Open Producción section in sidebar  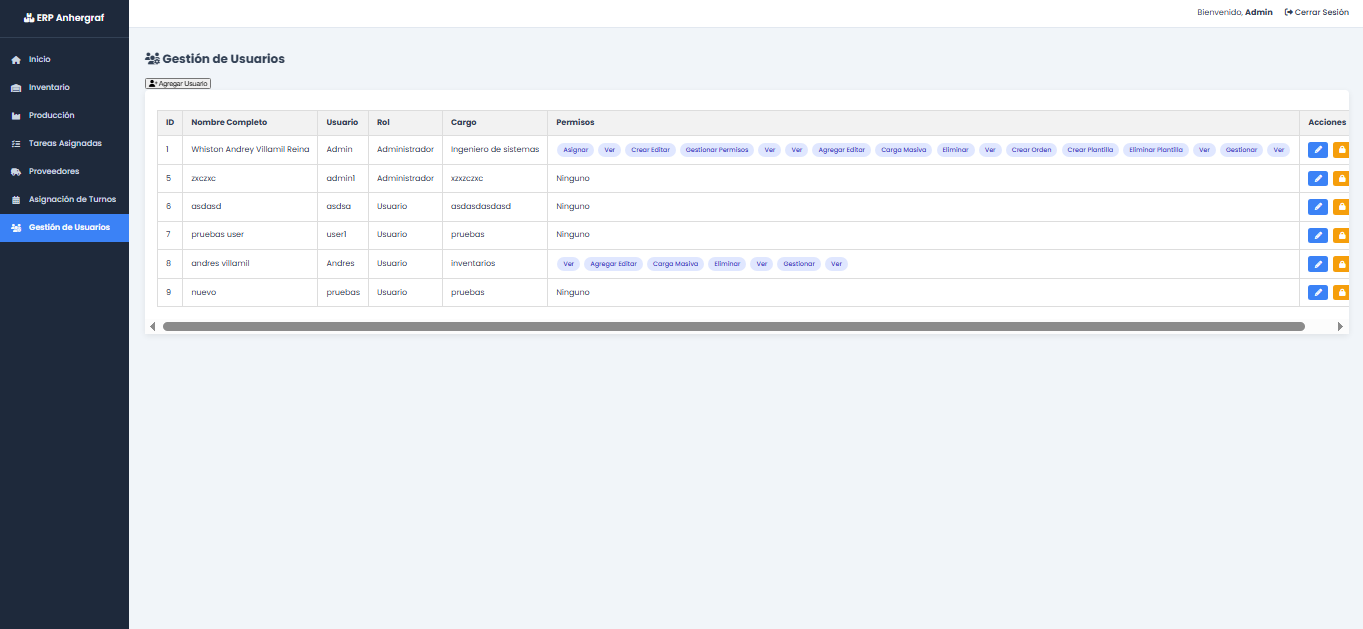51,116
